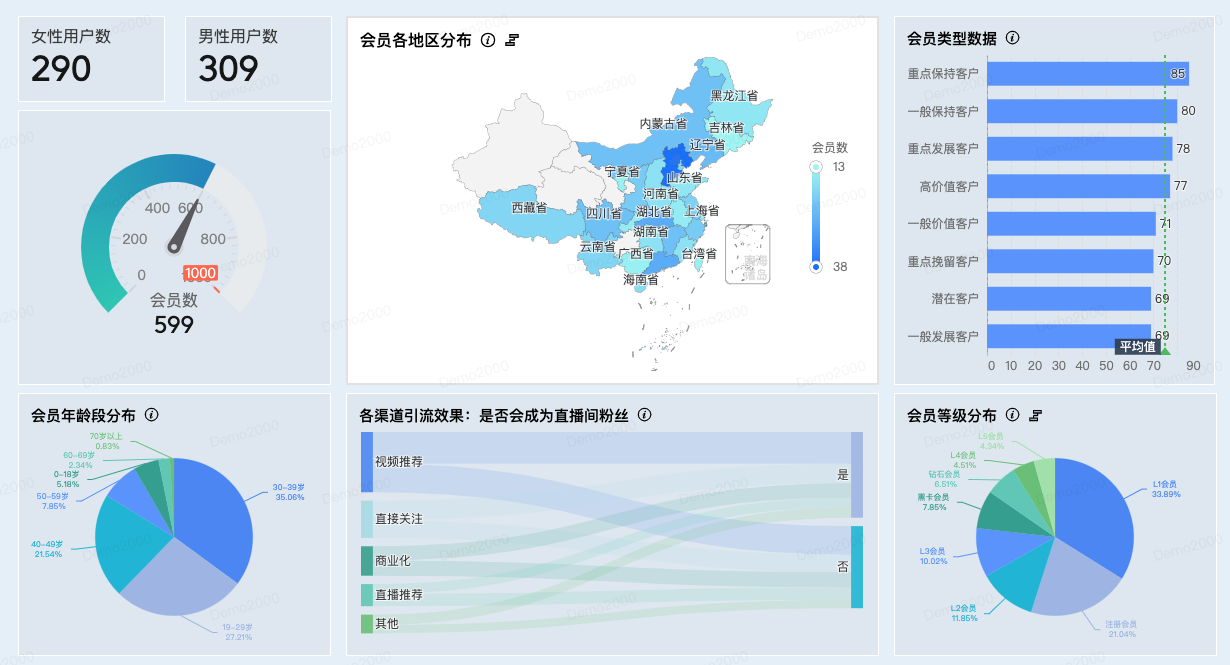Click the 男性用户数 309 metric card
1230x665 pixels.
click(x=258, y=59)
